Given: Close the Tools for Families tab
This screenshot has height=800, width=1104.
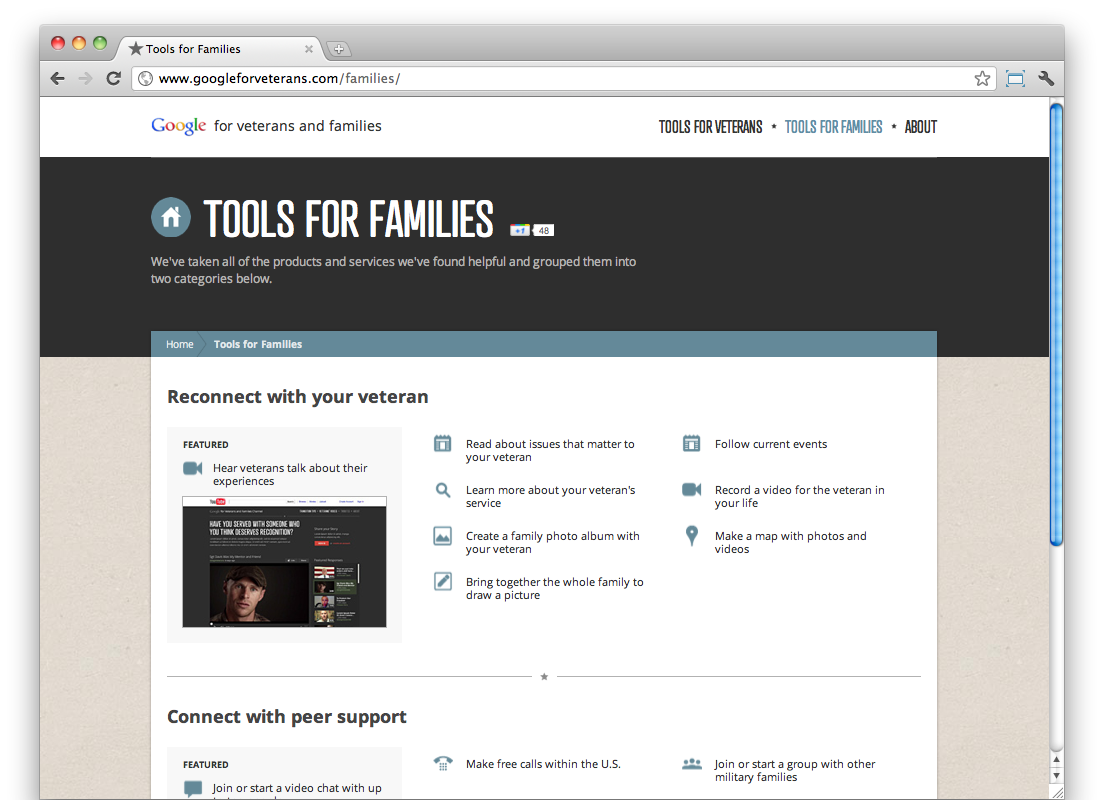Looking at the screenshot, I should [308, 49].
